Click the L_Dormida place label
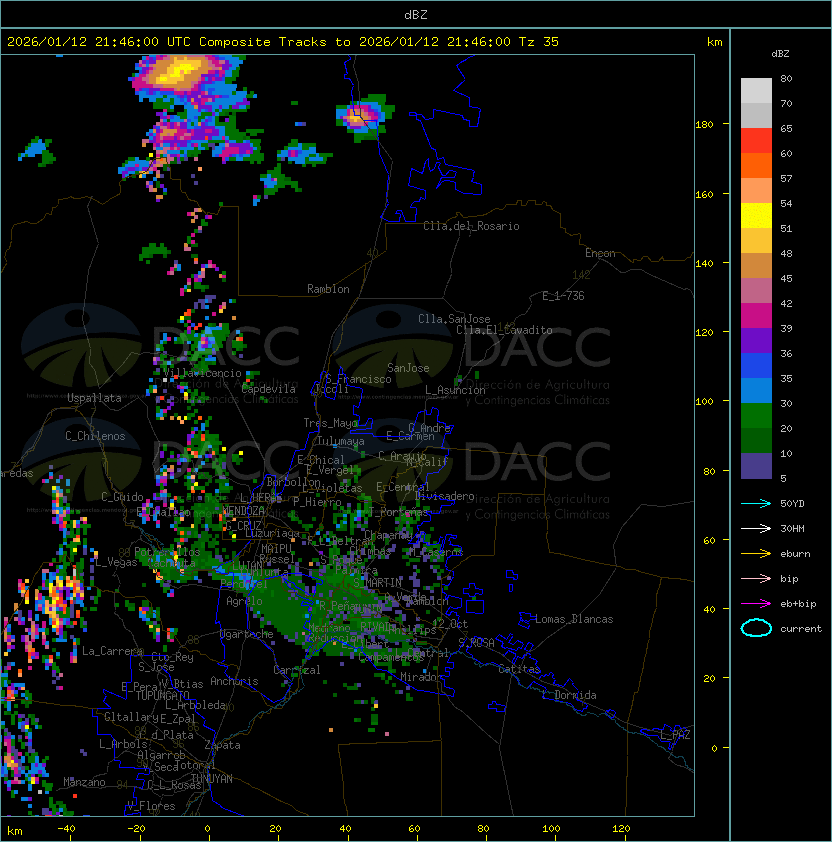The image size is (832, 842). pyautogui.click(x=569, y=695)
